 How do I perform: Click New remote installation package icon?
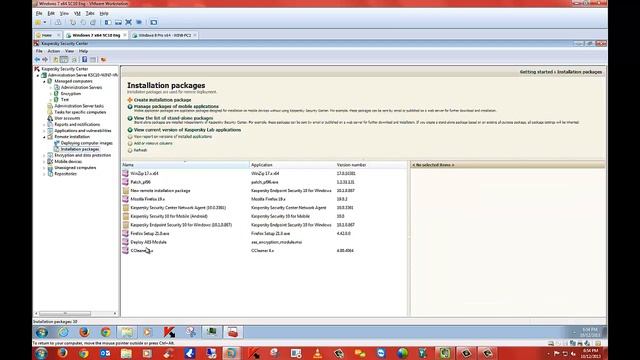[x=125, y=191]
